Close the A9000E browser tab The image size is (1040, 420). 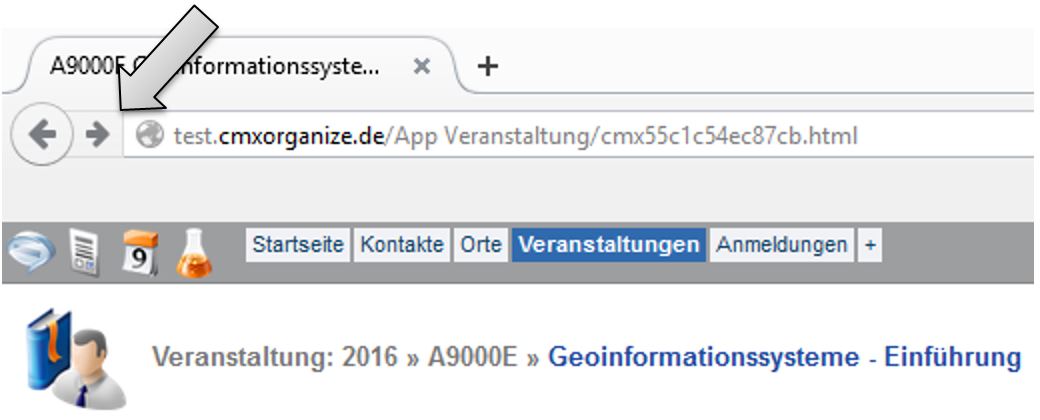[422, 67]
